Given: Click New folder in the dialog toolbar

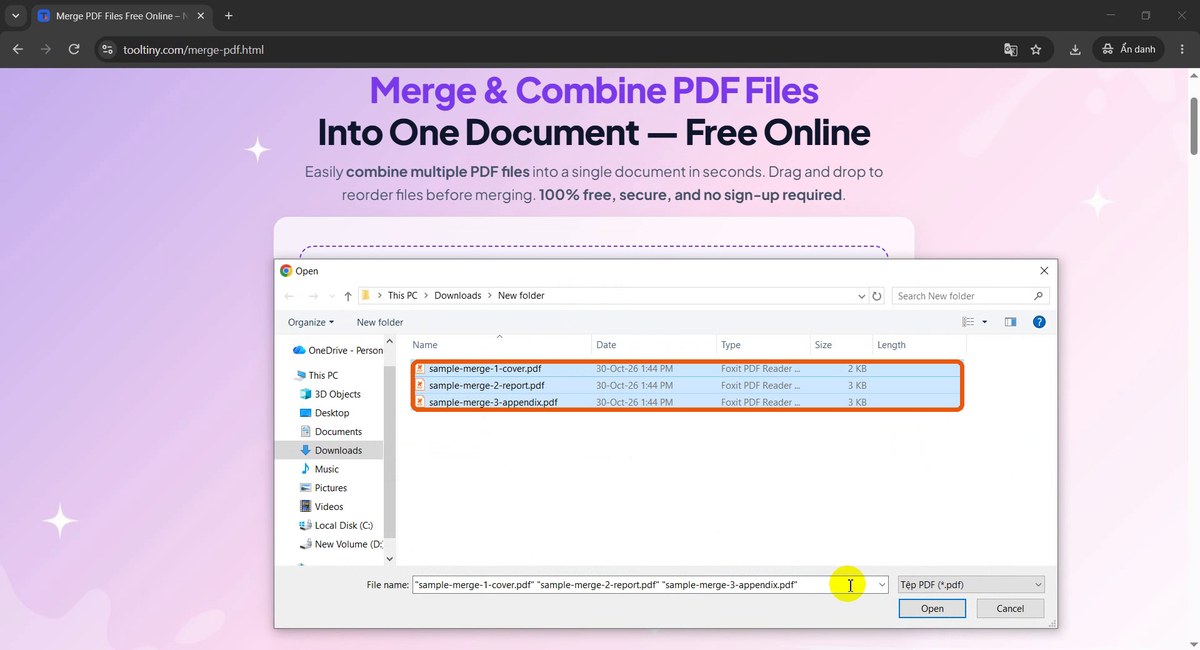Looking at the screenshot, I should [x=380, y=322].
